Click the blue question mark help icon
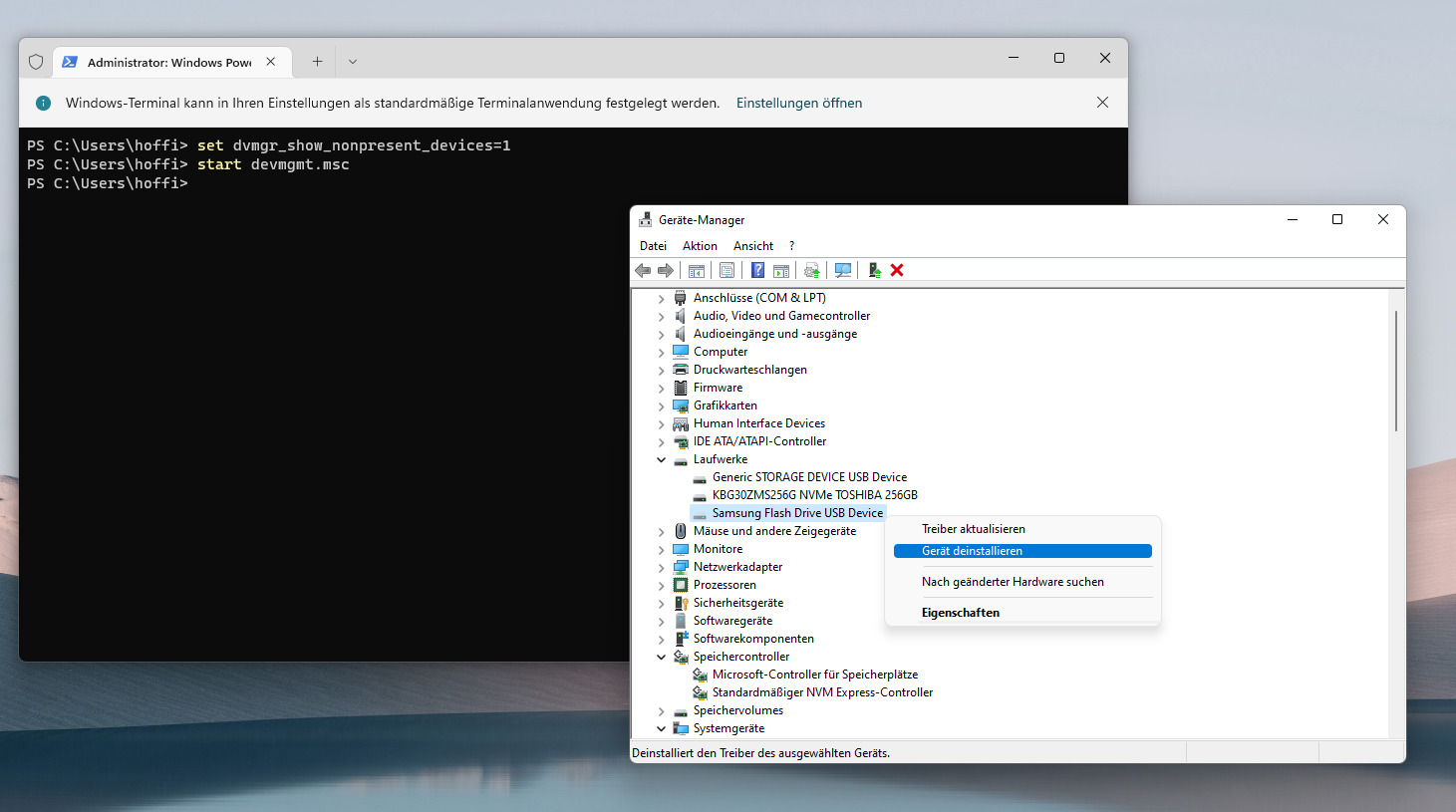Screen dimensions: 1456x812 tap(757, 270)
